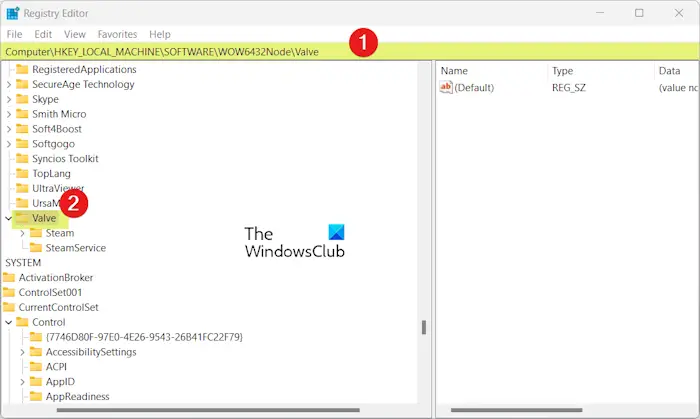Select the RegisteredApplications folder icon
Viewport: 700px width, 419px height.
click(x=22, y=69)
